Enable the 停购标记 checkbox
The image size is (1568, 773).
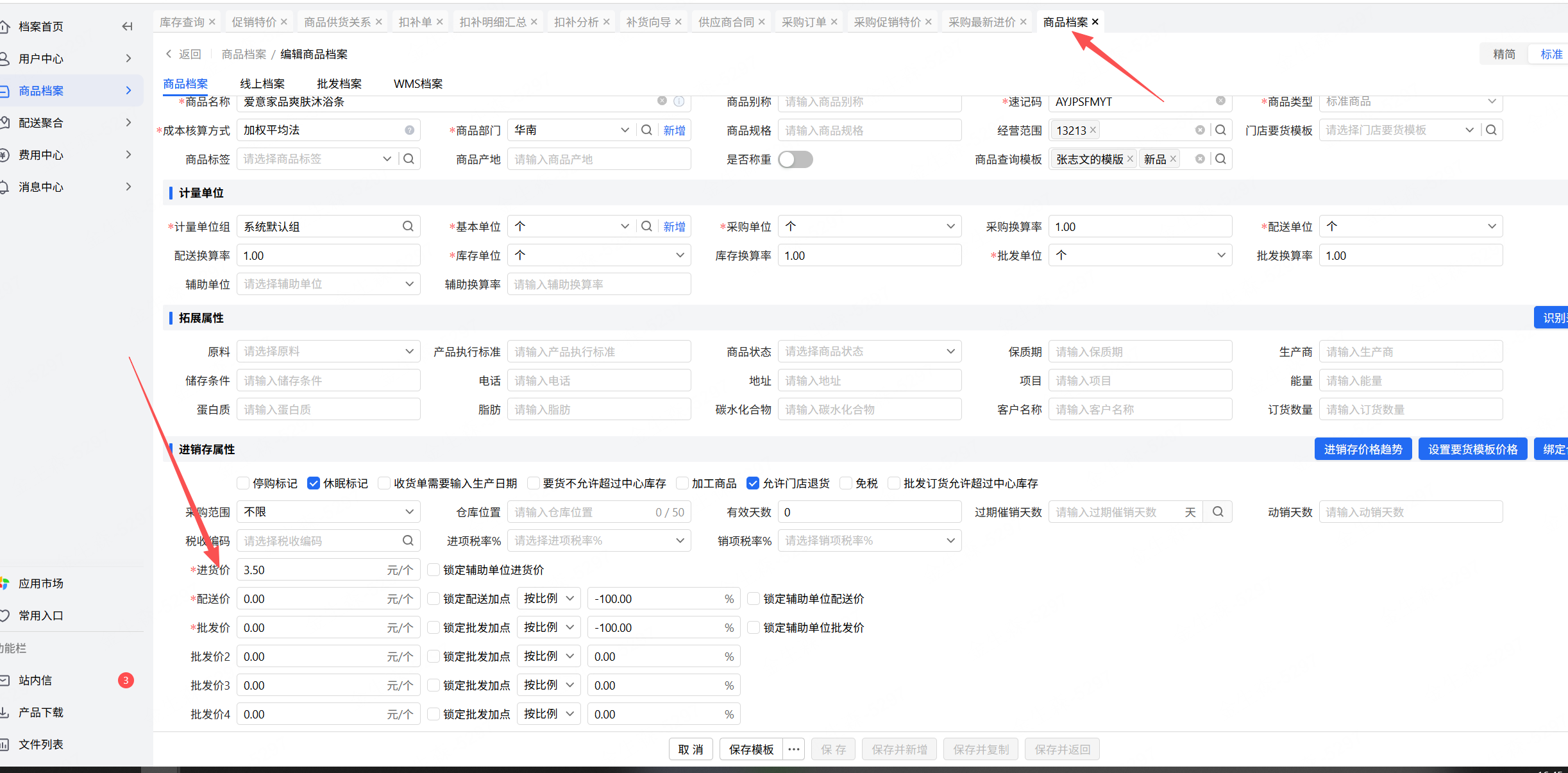[243, 483]
